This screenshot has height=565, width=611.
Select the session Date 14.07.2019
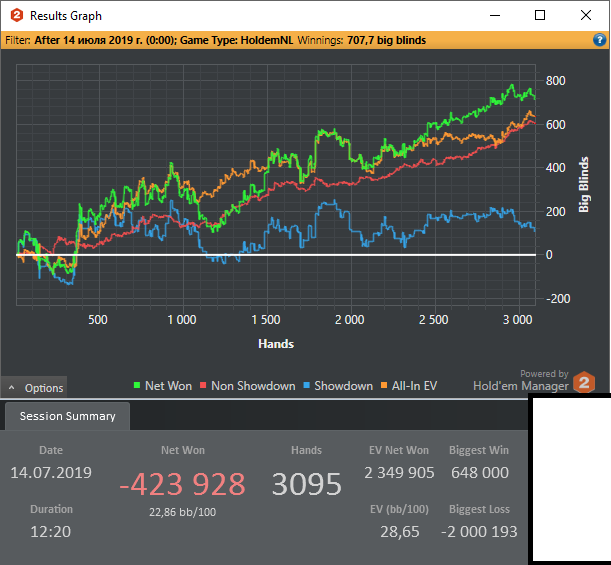50,472
